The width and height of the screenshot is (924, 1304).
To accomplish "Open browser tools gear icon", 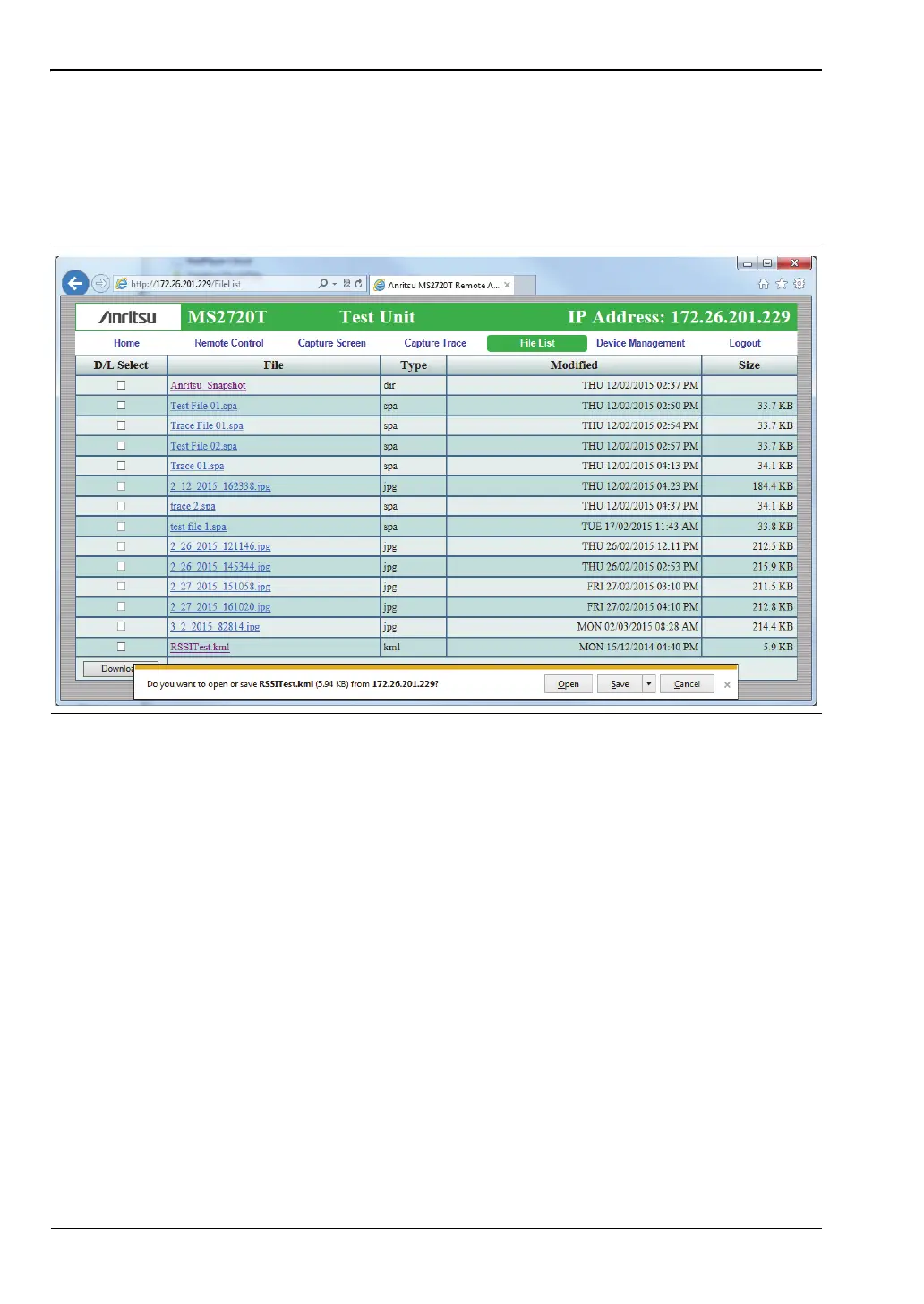I will 800,284.
